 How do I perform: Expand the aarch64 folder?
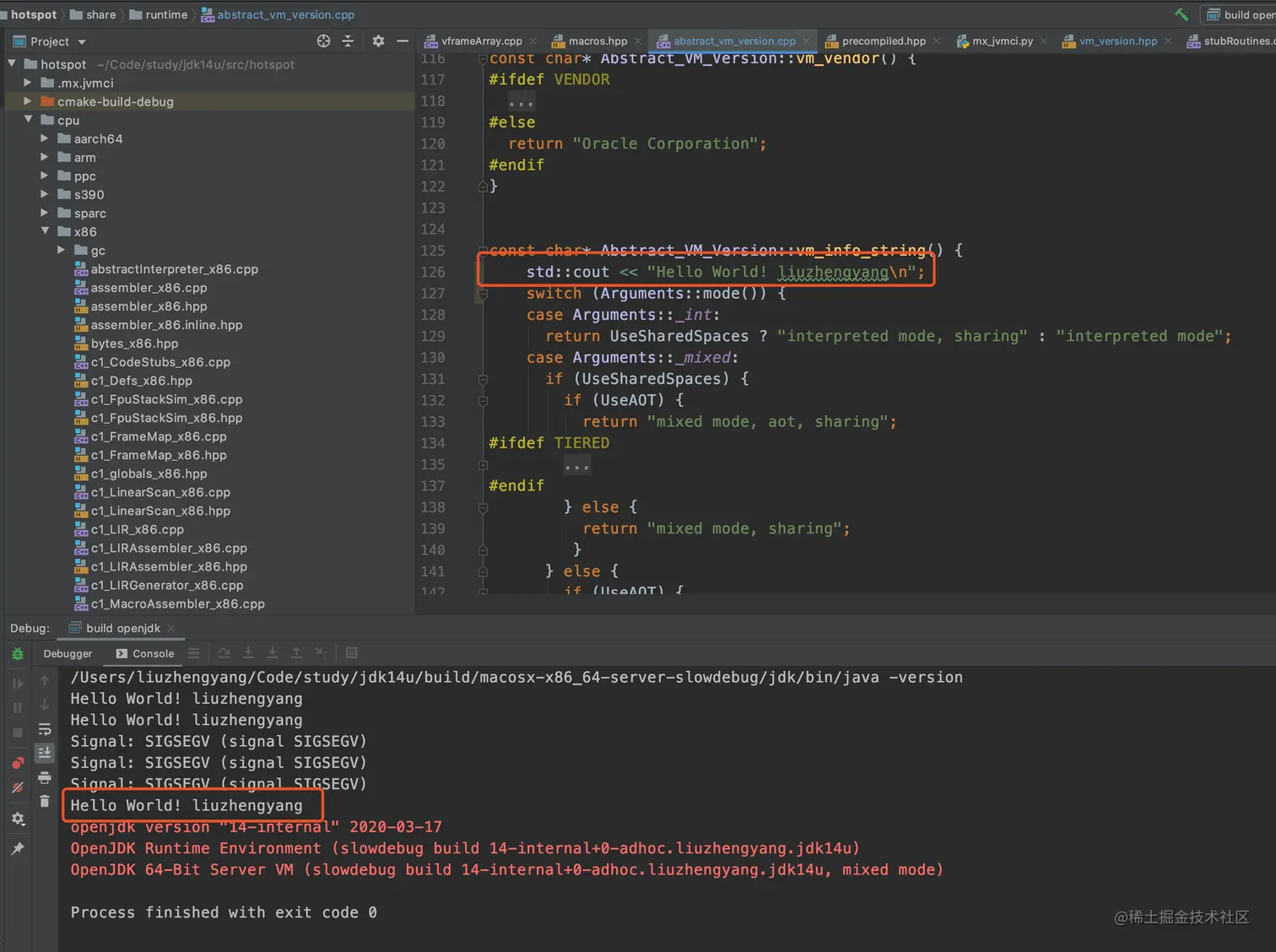tap(45, 138)
